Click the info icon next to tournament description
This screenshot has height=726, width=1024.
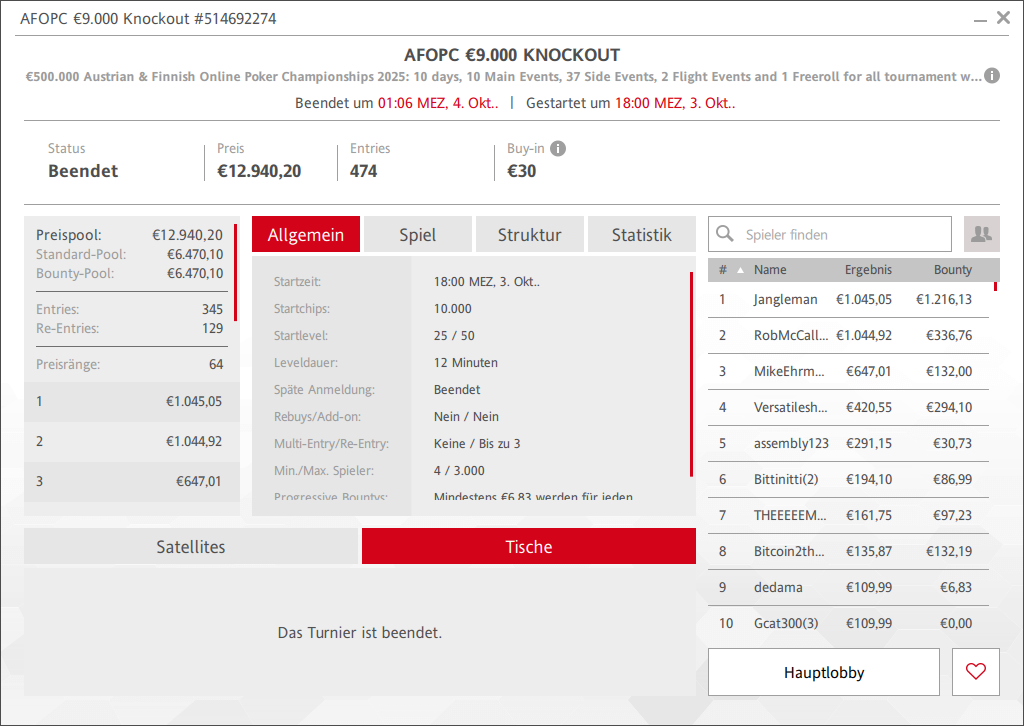coord(992,76)
